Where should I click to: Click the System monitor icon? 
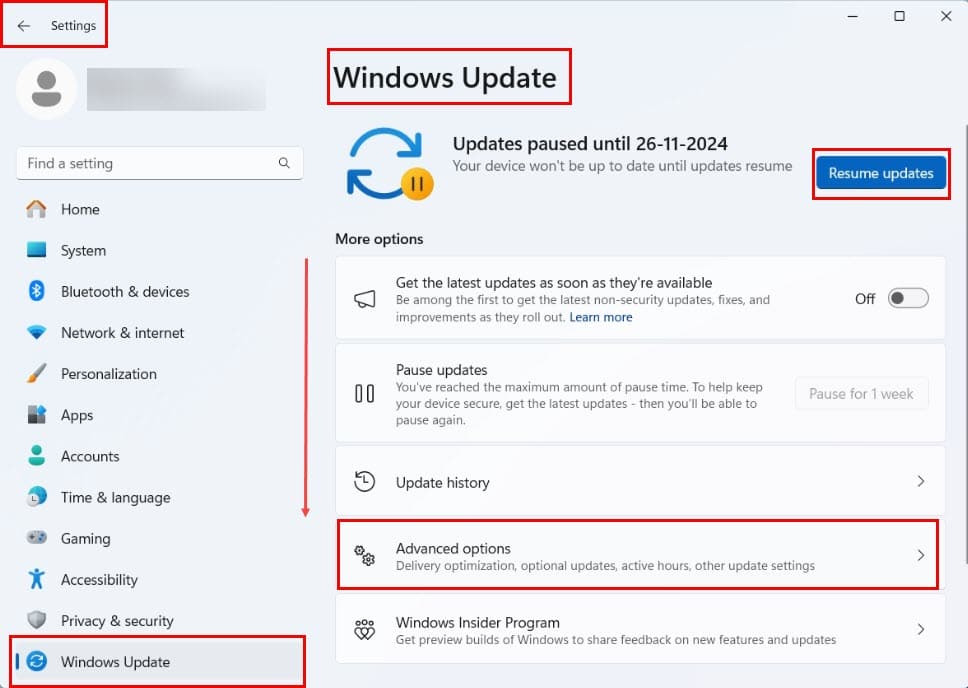click(x=36, y=250)
